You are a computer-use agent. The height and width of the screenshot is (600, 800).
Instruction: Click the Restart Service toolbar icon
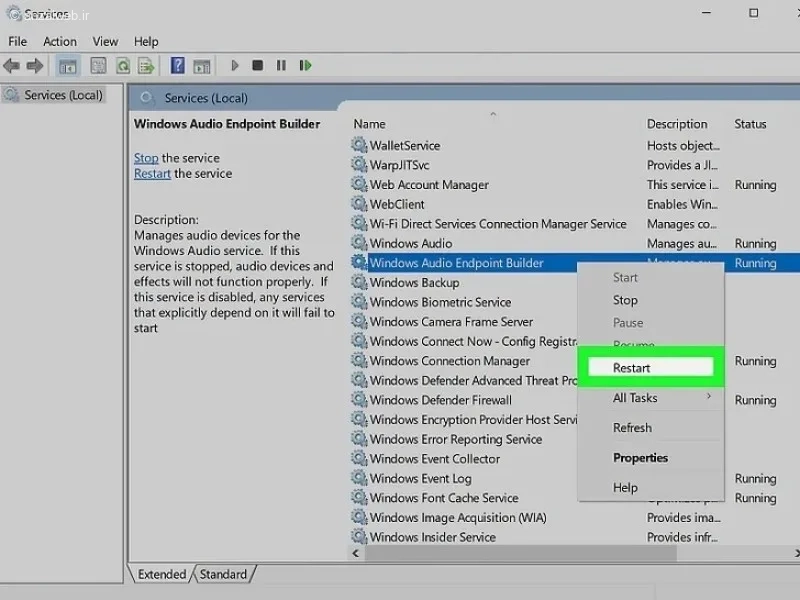click(x=305, y=65)
